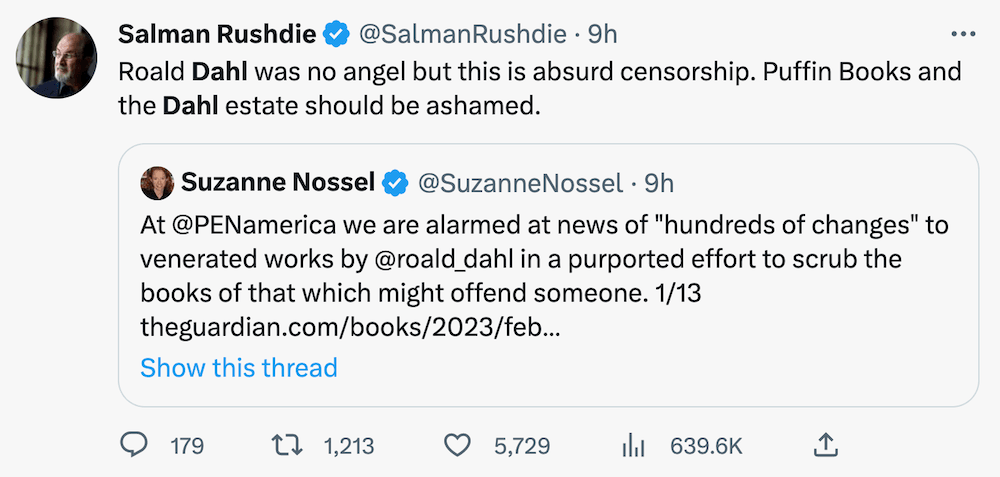The image size is (1000, 477).
Task: Open the three-dot more options menu
Action: point(962,34)
